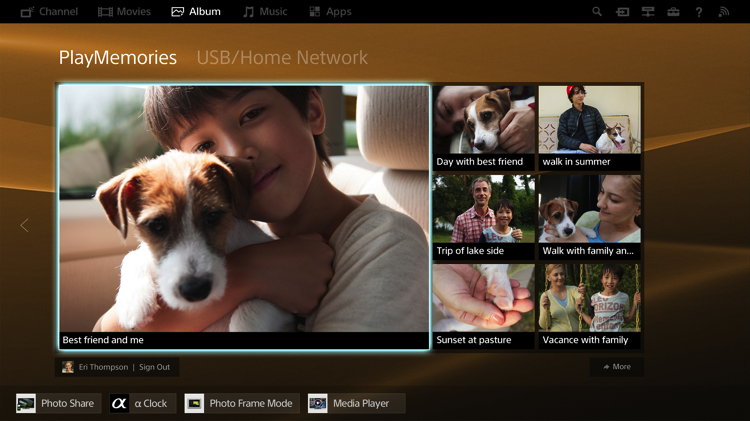Switch to the Apps menu
The height and width of the screenshot is (421, 750).
330,11
